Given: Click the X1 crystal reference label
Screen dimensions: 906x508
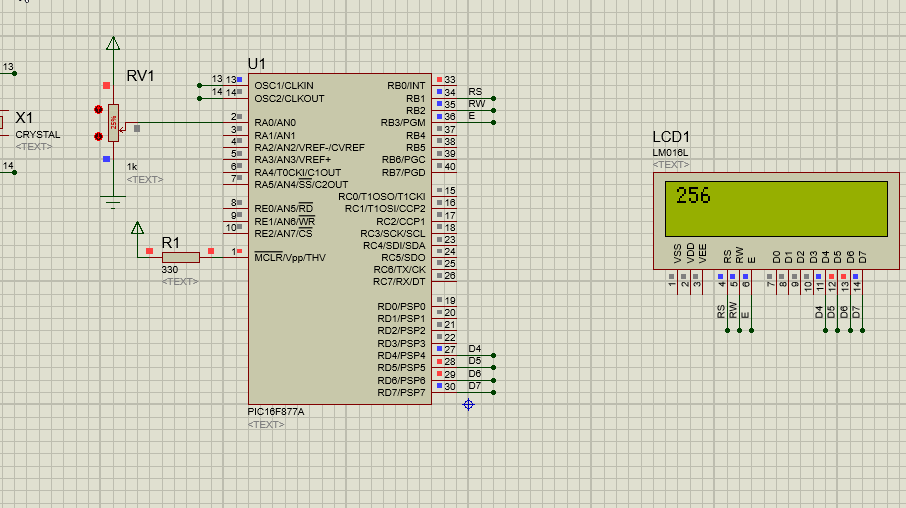Looking at the screenshot, I should (24, 118).
